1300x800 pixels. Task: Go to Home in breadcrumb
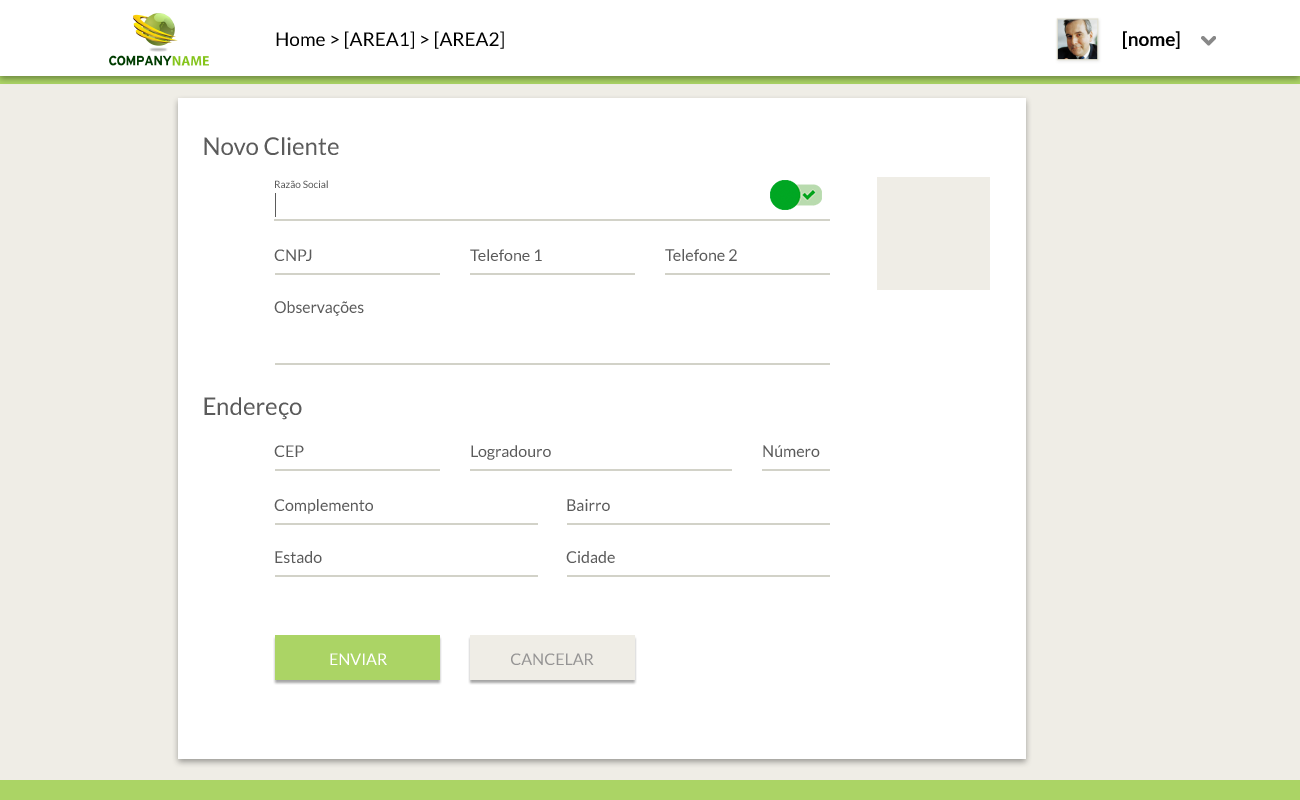(299, 39)
